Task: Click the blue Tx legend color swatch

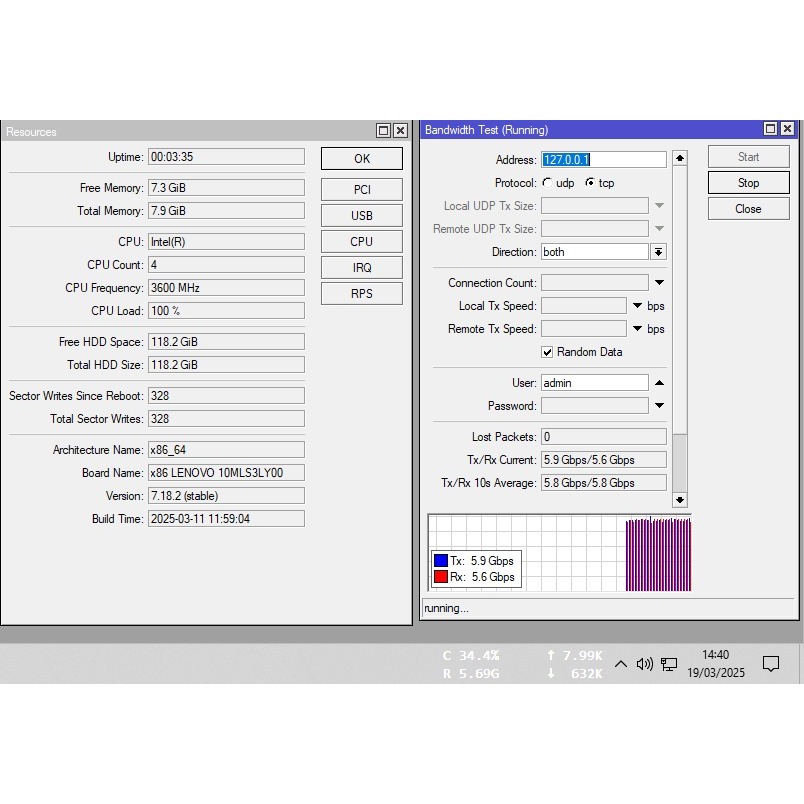Action: (440, 561)
